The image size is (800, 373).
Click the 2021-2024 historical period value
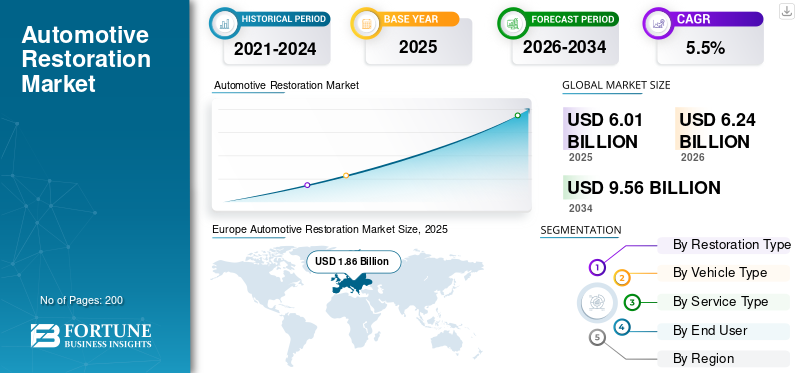tap(276, 49)
